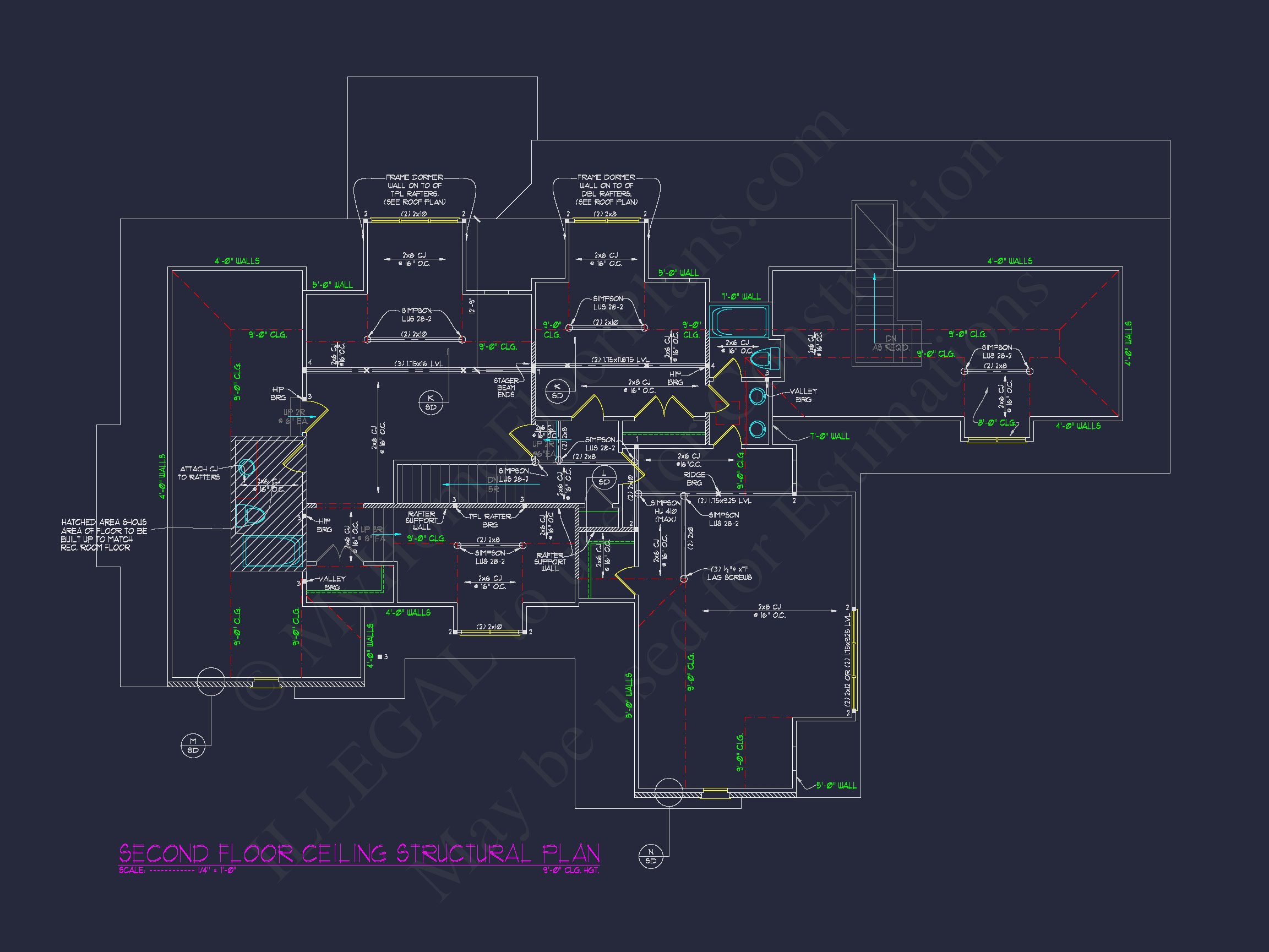The height and width of the screenshot is (952, 1269).
Task: Click the 'SECOND FLOOR CEILING STRUCTURAL PLAN' title
Action: [359, 853]
